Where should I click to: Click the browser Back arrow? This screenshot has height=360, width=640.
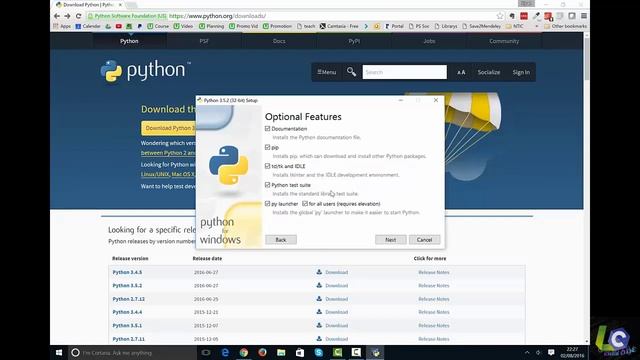[x=57, y=16]
